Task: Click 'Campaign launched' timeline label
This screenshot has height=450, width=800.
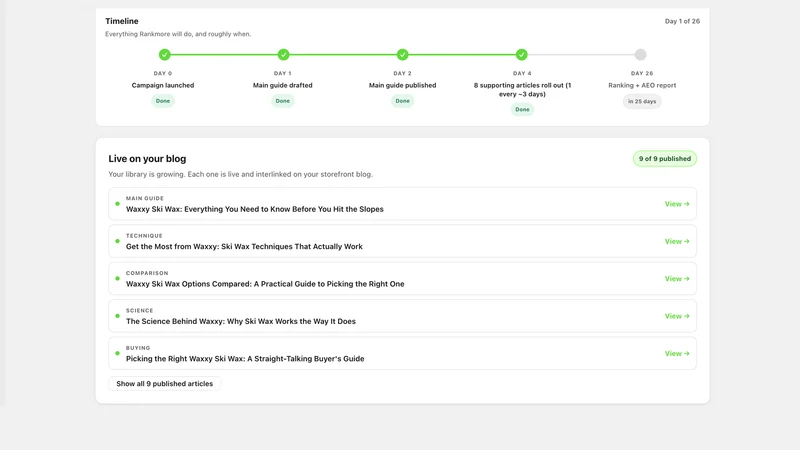Action: tap(163, 85)
